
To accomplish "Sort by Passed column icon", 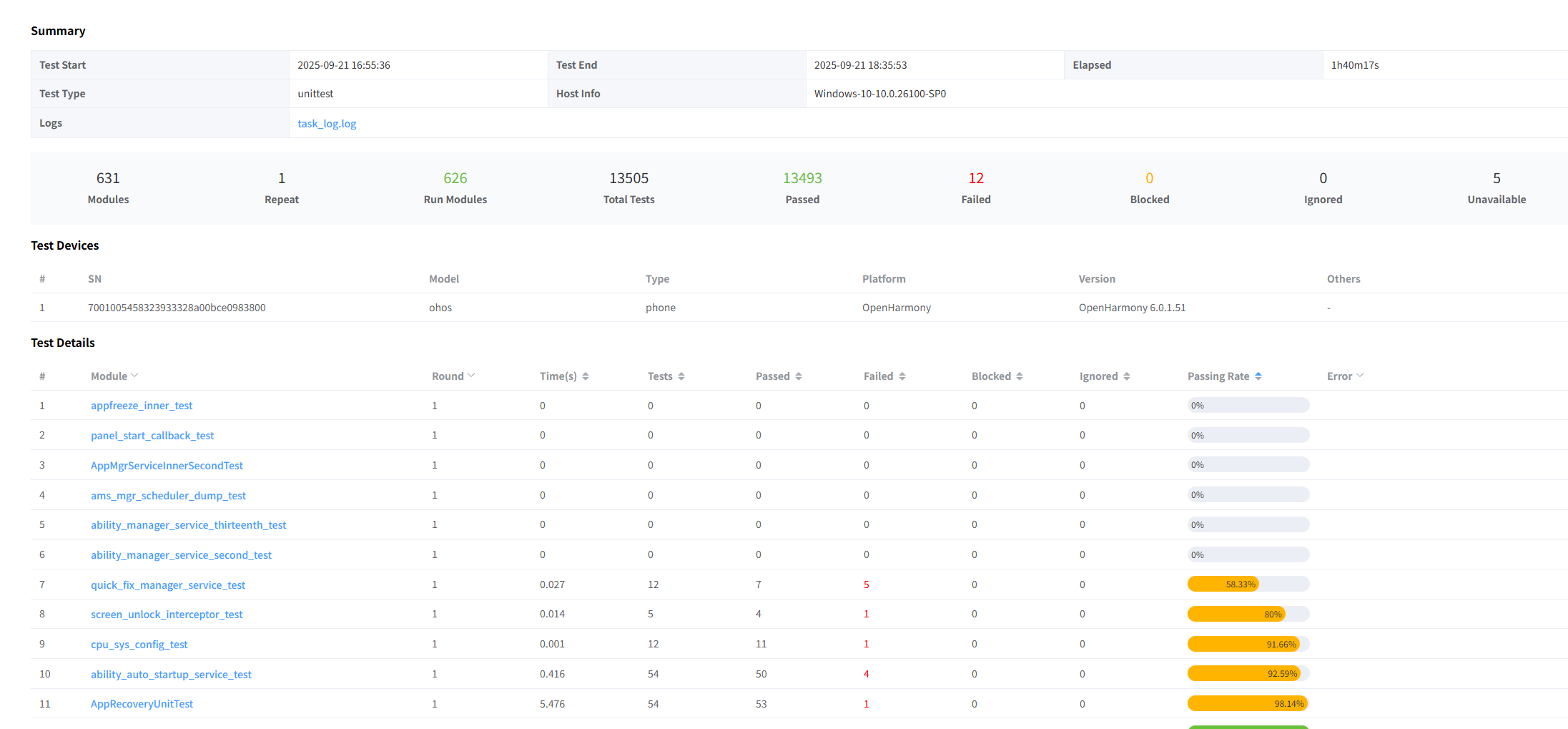I will 799,376.
